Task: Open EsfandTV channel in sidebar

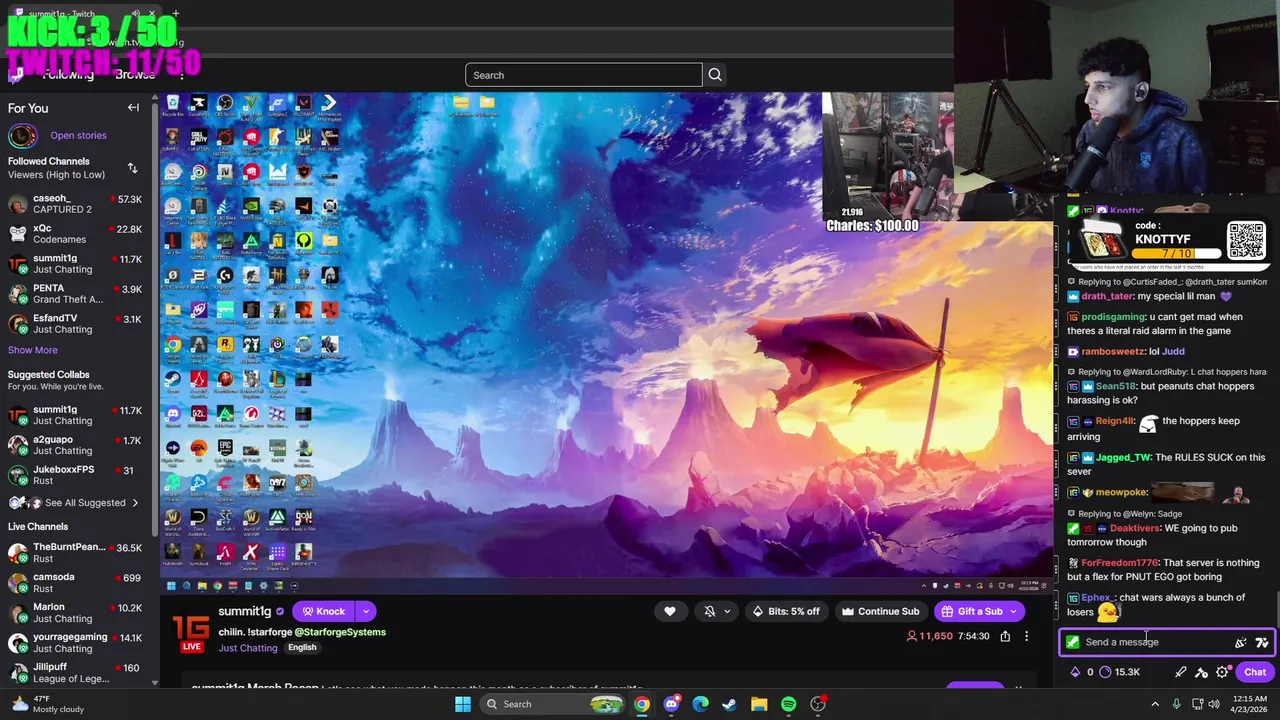Action: tap(75, 324)
